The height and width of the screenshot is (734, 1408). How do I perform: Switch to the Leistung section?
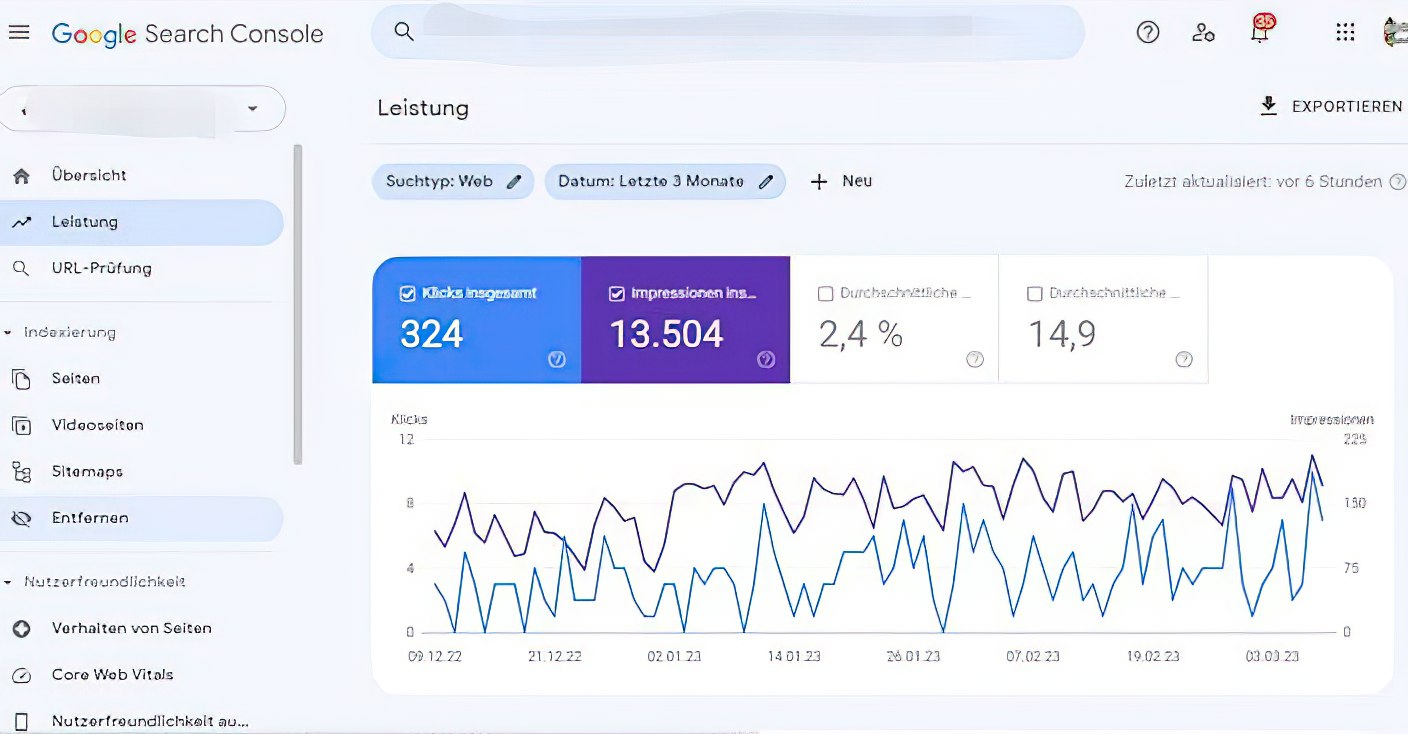click(88, 221)
